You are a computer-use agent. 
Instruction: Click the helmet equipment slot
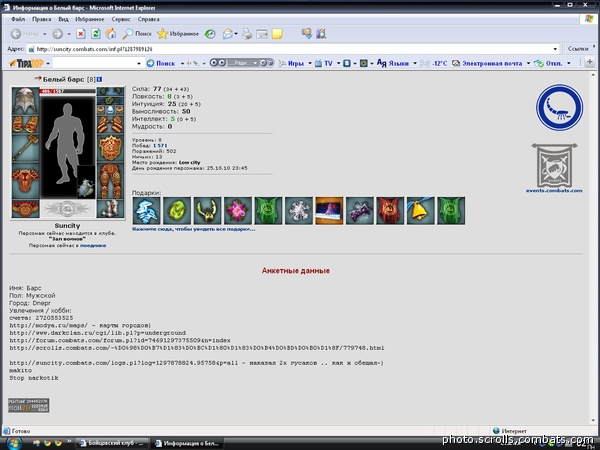25,101
